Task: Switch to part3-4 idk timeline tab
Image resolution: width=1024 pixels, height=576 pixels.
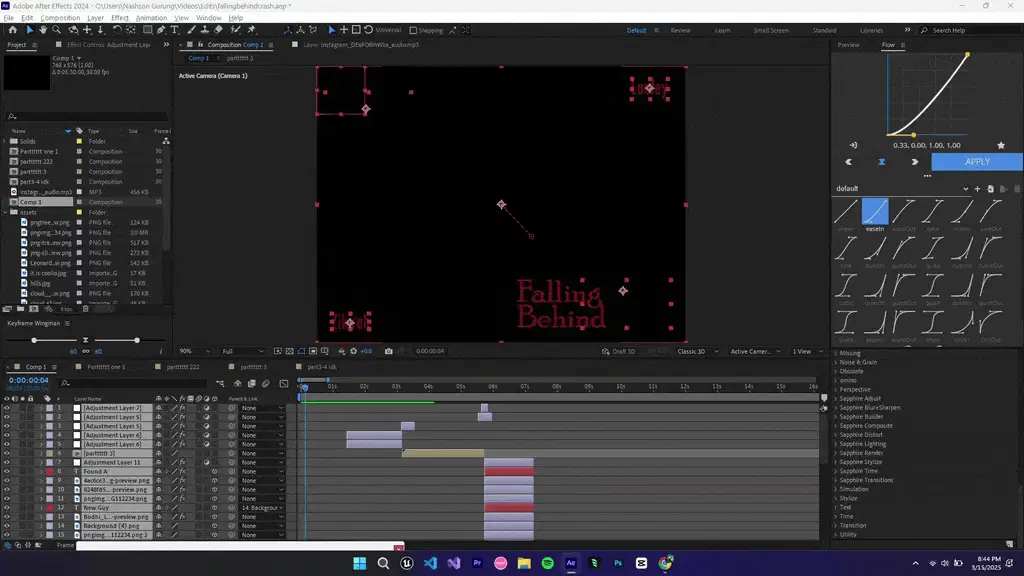Action: pyautogui.click(x=322, y=367)
